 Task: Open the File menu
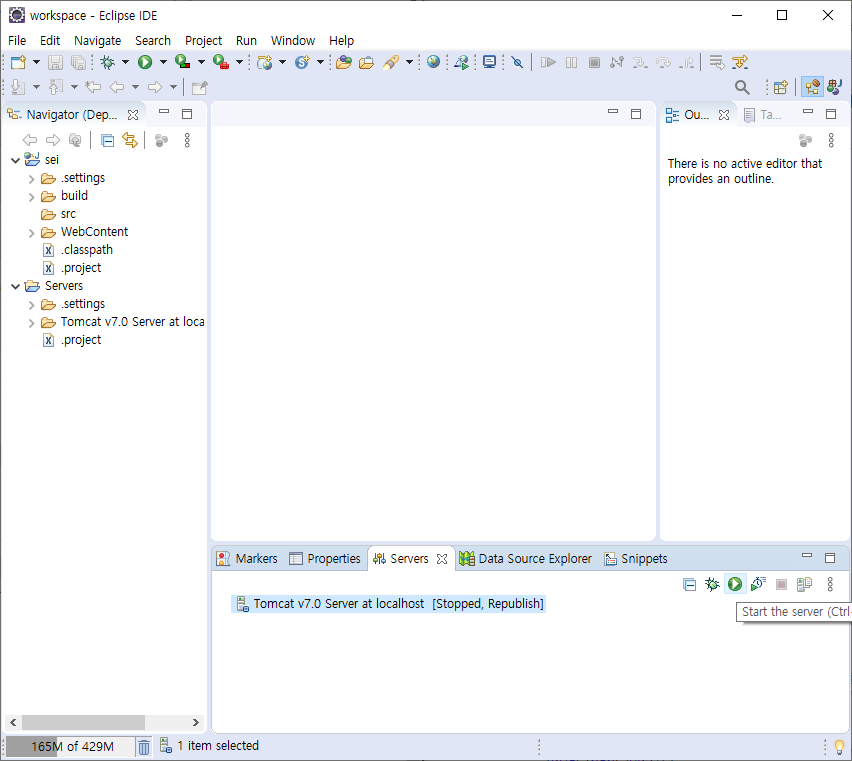click(17, 41)
